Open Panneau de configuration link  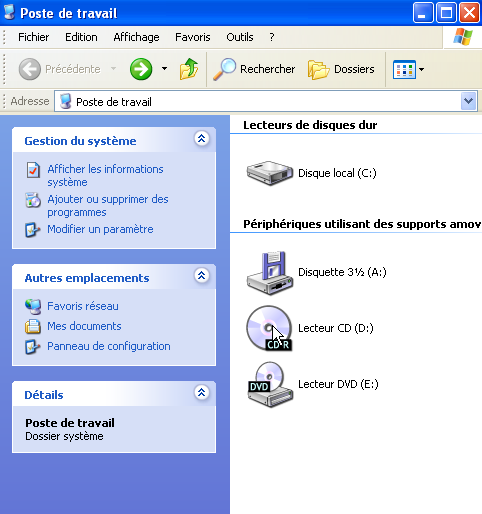109,346
